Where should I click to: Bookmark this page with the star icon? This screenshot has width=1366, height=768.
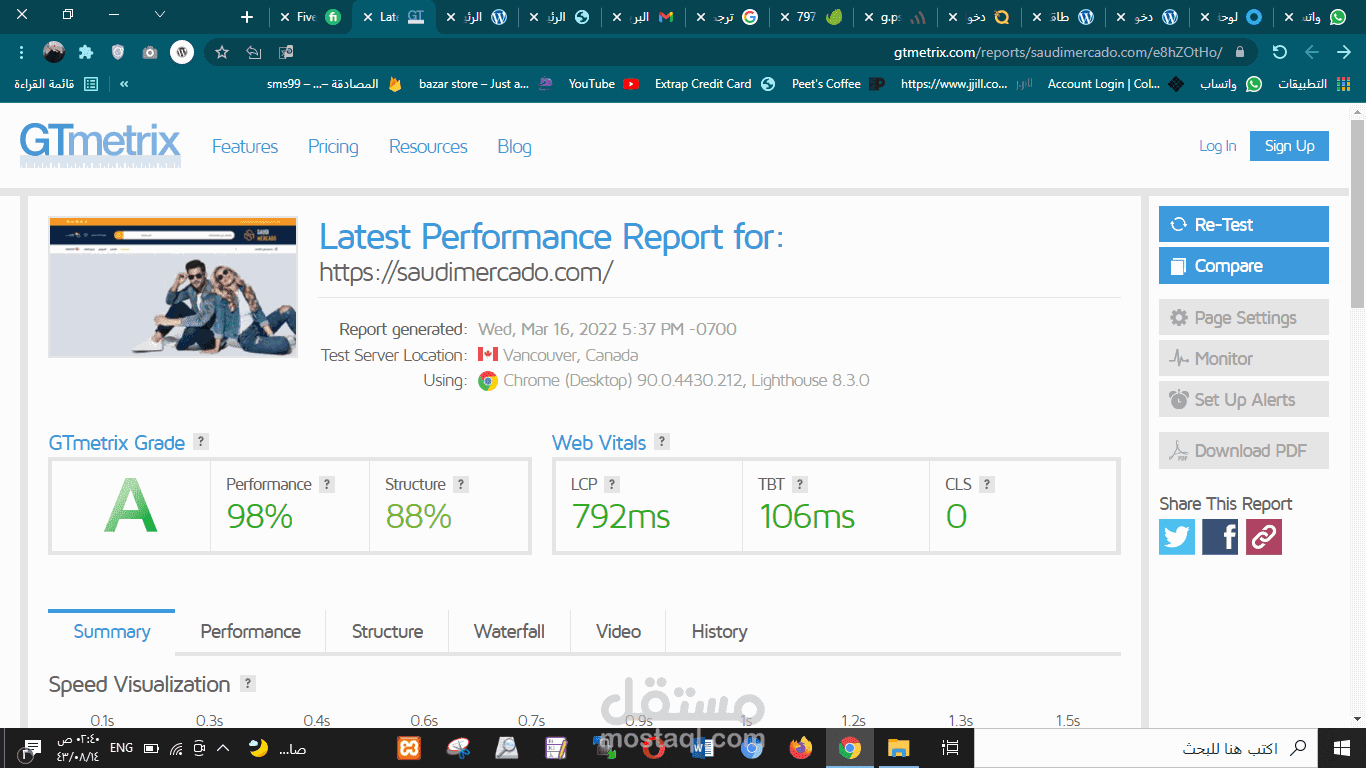point(222,52)
